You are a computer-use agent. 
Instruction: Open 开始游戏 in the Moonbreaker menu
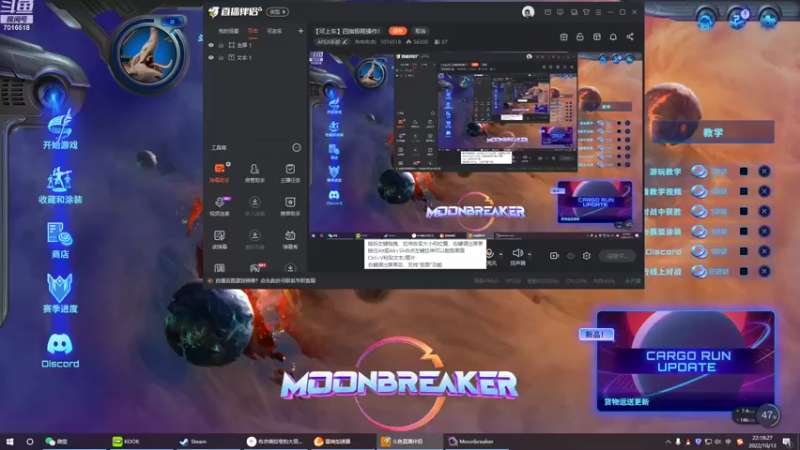60,130
